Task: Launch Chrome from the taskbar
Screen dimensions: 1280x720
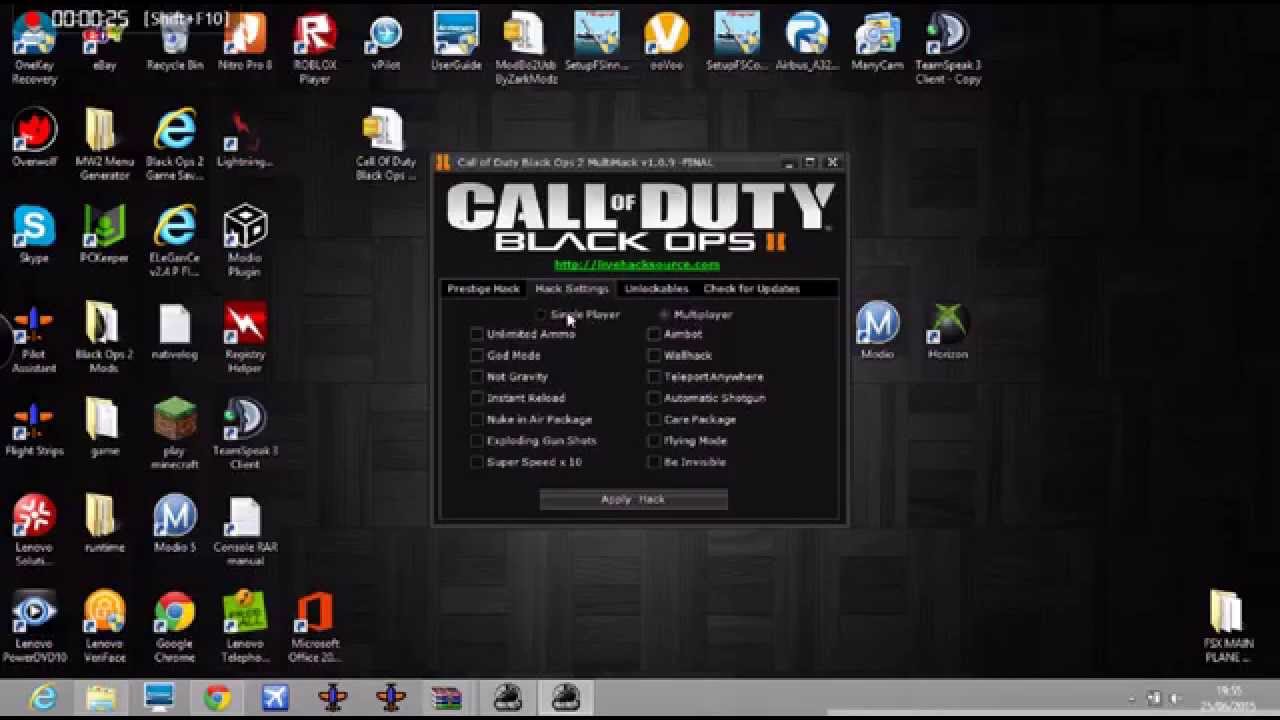Action: 217,698
